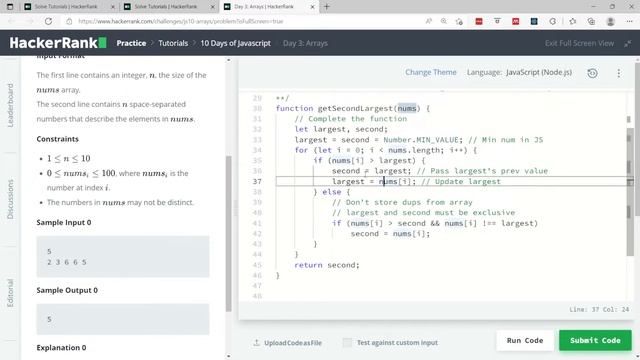
Task: Click the zoom magnifier icon in address bar
Action: point(444,21)
